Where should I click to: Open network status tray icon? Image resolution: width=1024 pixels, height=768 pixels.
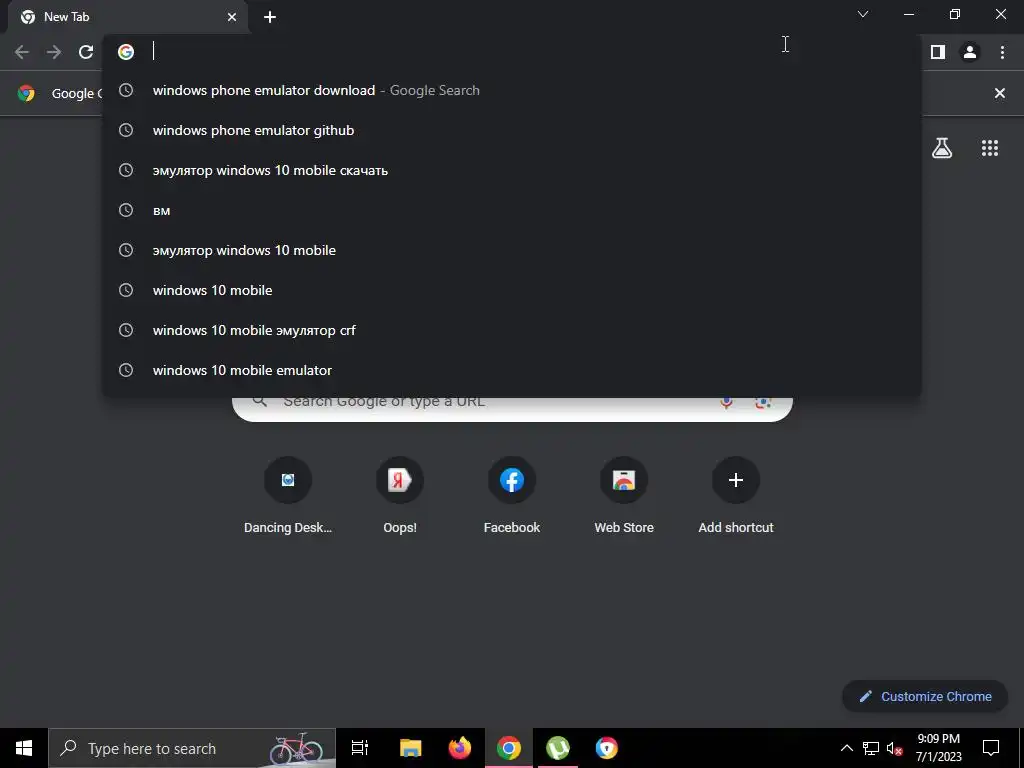871,748
